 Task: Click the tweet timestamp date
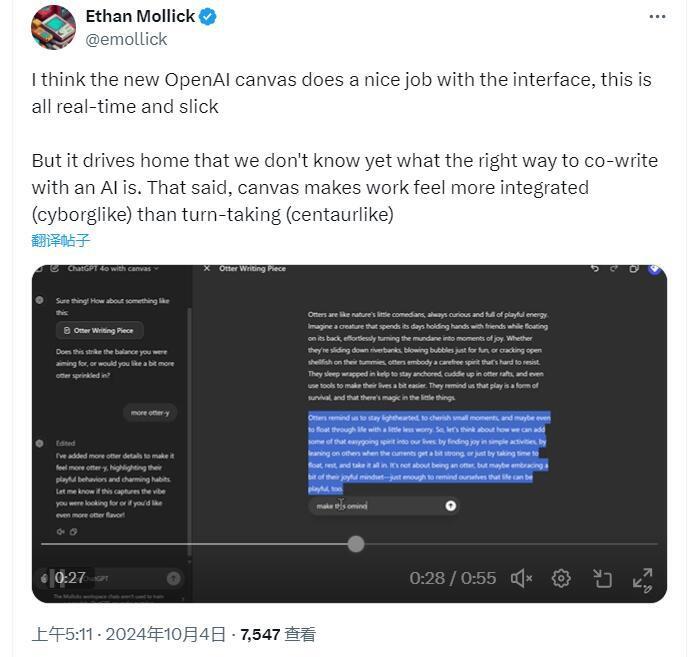[130, 634]
